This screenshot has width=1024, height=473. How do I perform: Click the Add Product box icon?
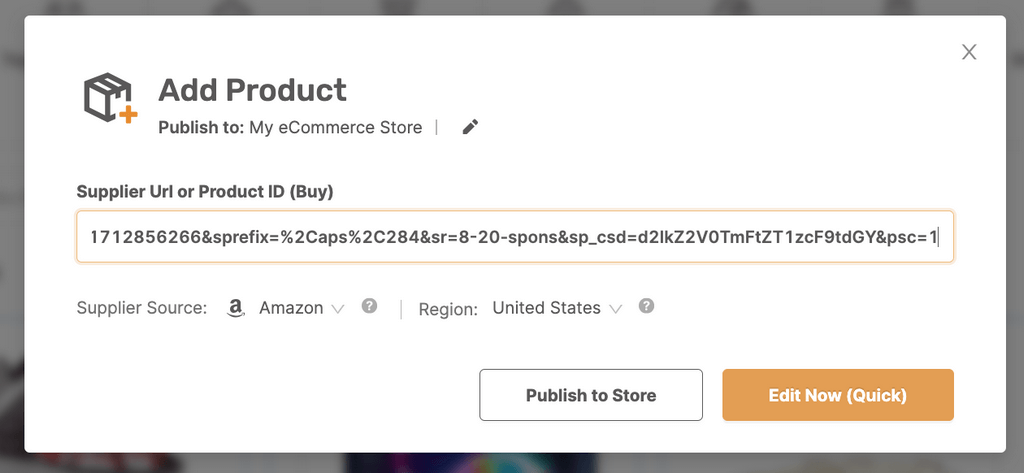109,99
